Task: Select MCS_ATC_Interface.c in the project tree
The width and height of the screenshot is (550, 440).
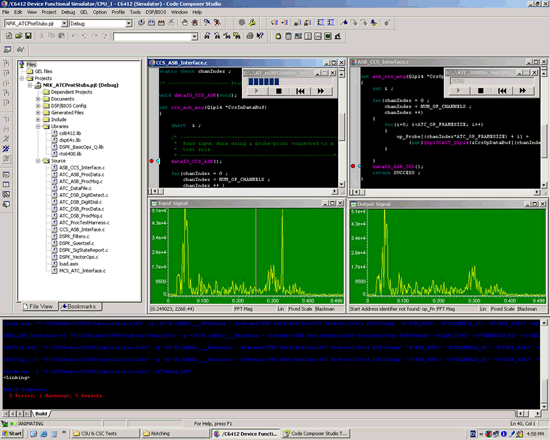Action: coord(82,271)
